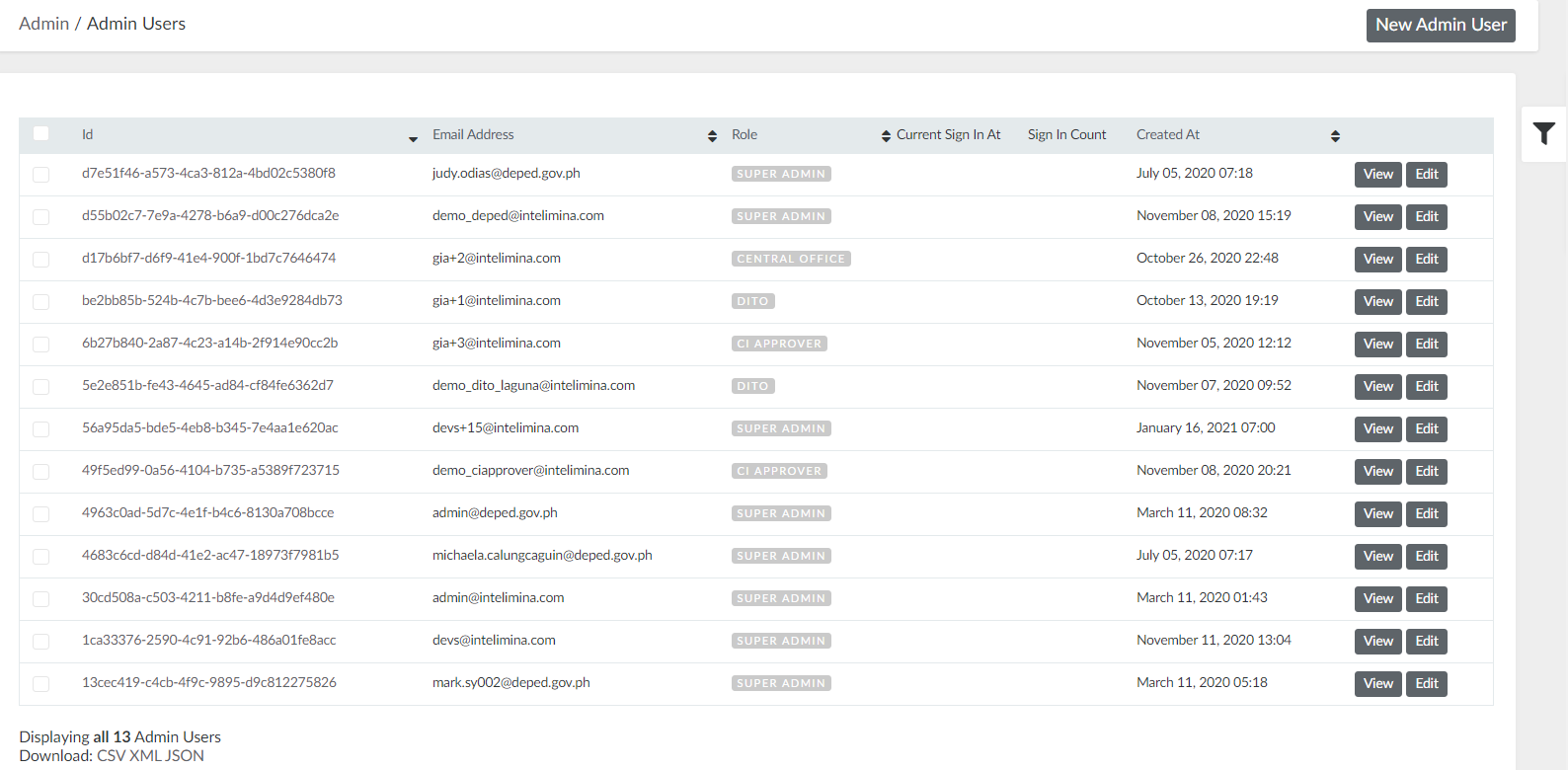Image resolution: width=1568 pixels, height=770 pixels.
Task: Check the devs+15@intelimina.com row box
Action: (x=40, y=429)
